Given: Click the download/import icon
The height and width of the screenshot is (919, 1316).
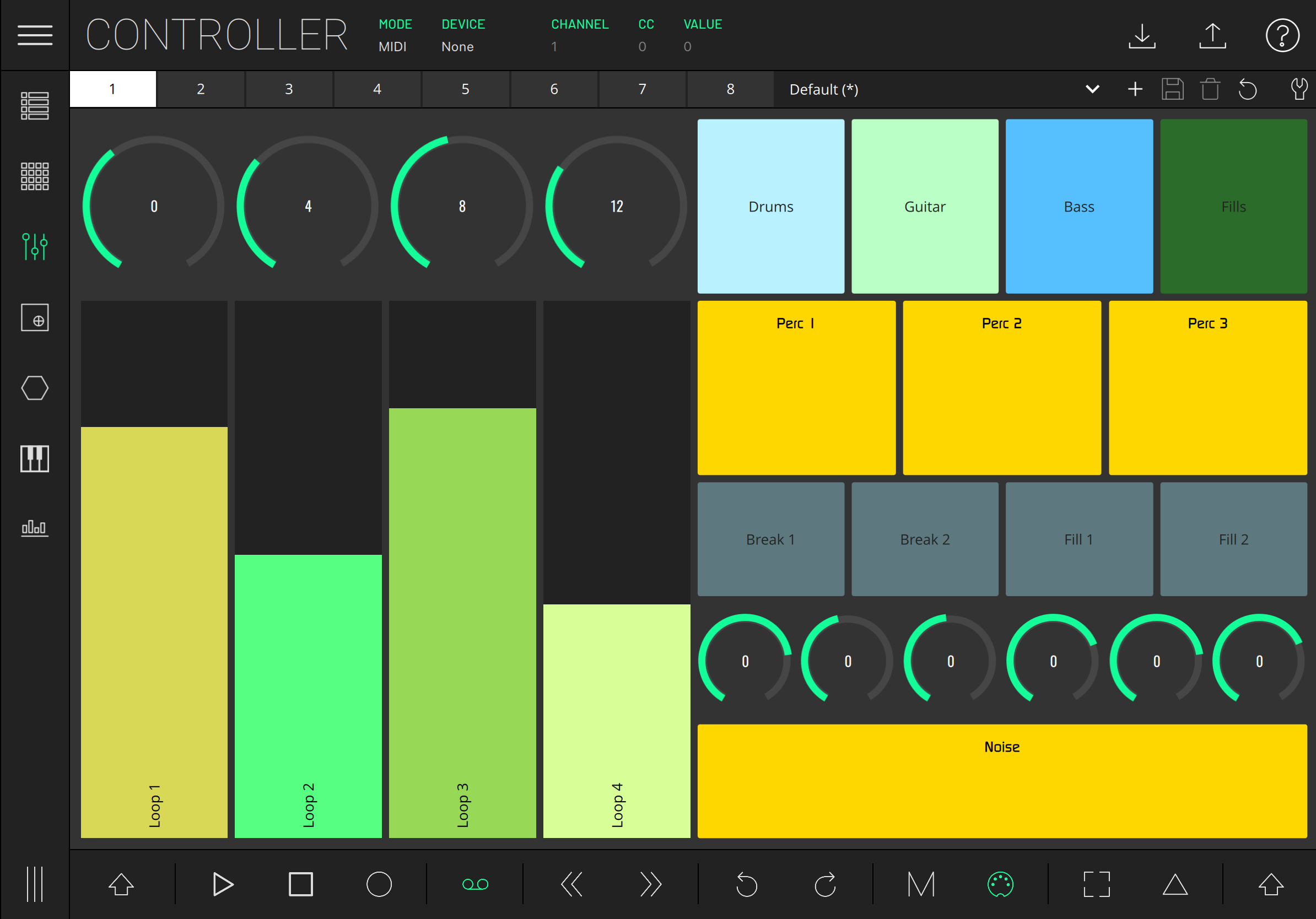Looking at the screenshot, I should pos(1142,36).
